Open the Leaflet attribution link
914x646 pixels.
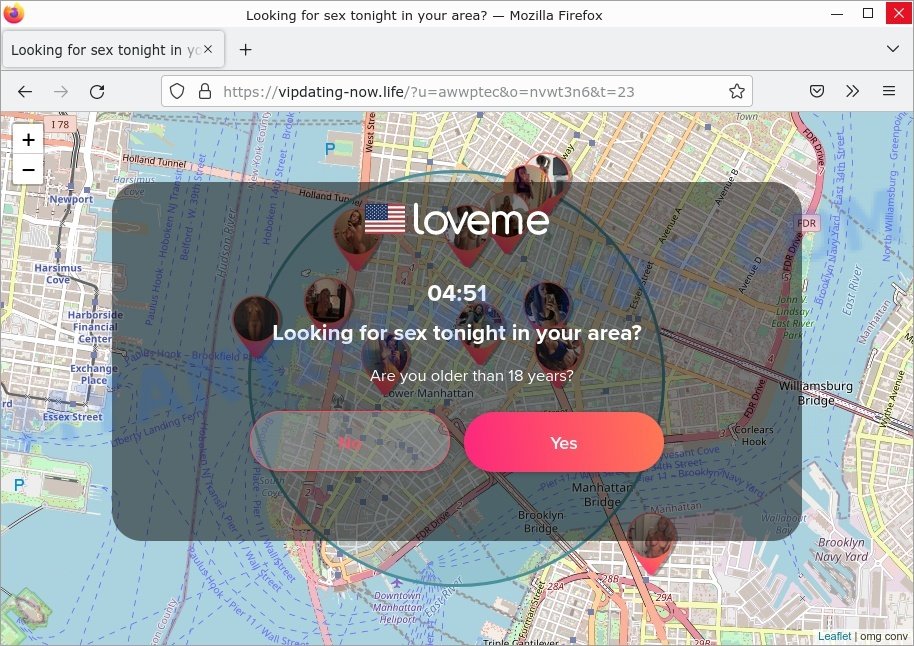pyautogui.click(x=834, y=636)
